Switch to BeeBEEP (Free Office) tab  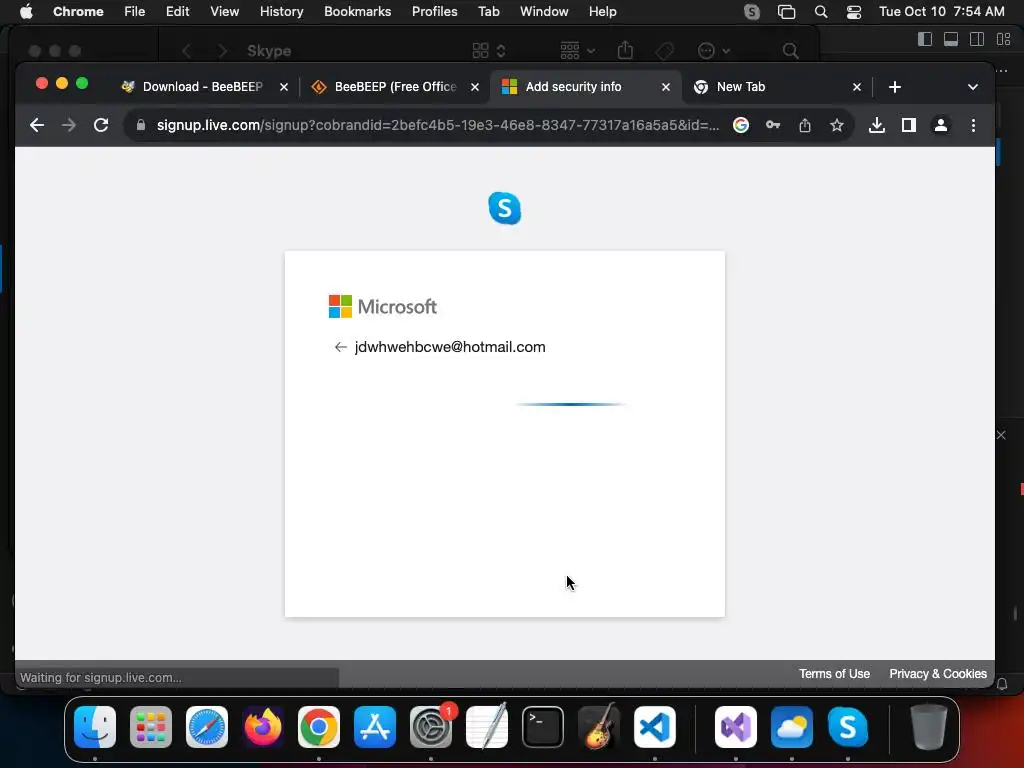(395, 87)
